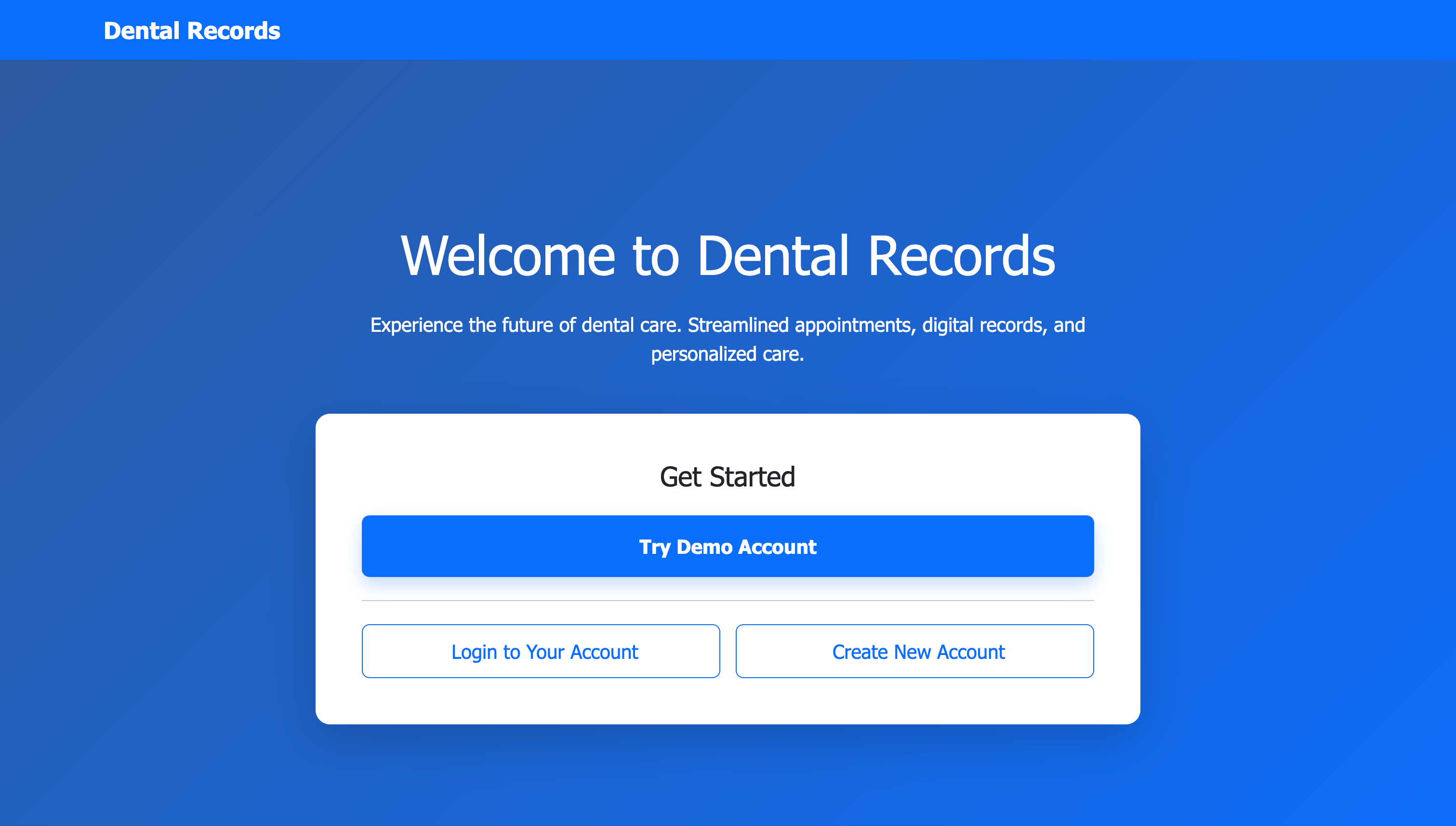Open the Dental Records brand link
1456x826 pixels.
192,31
